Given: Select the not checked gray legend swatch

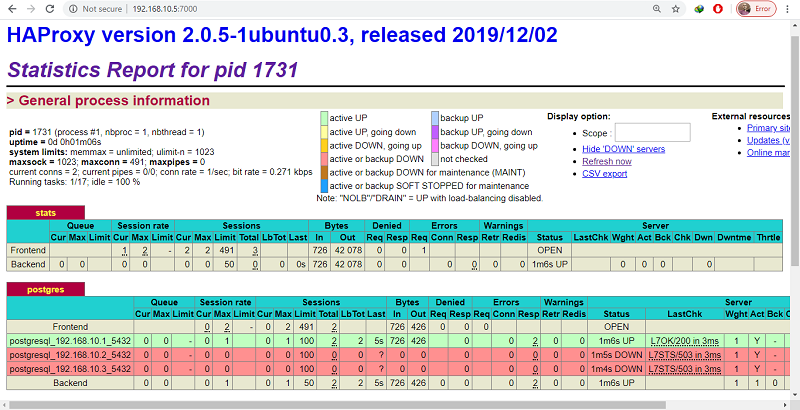Looking at the screenshot, I should click(x=435, y=159).
